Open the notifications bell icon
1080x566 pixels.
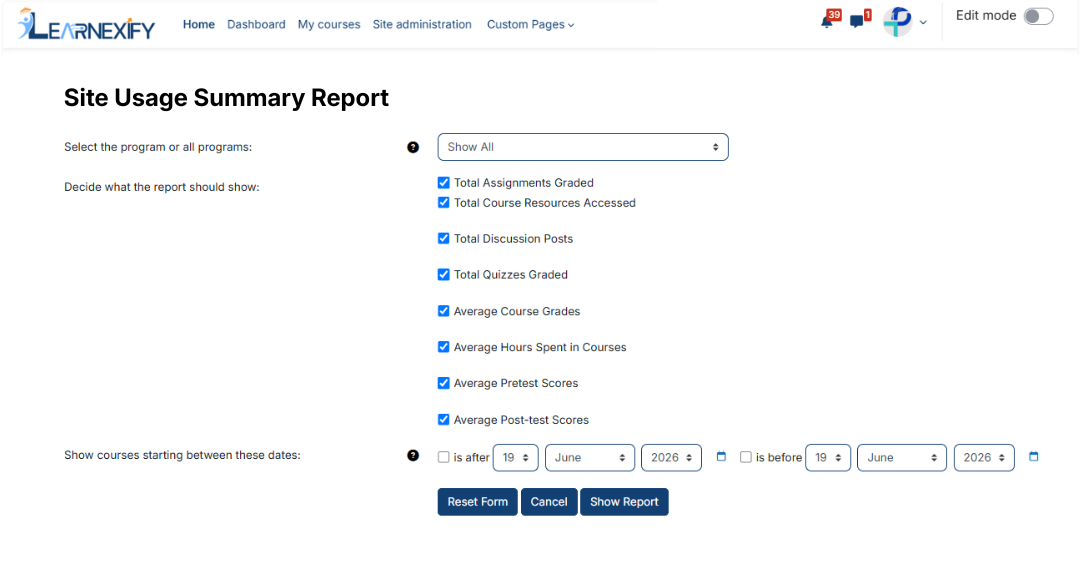(827, 21)
